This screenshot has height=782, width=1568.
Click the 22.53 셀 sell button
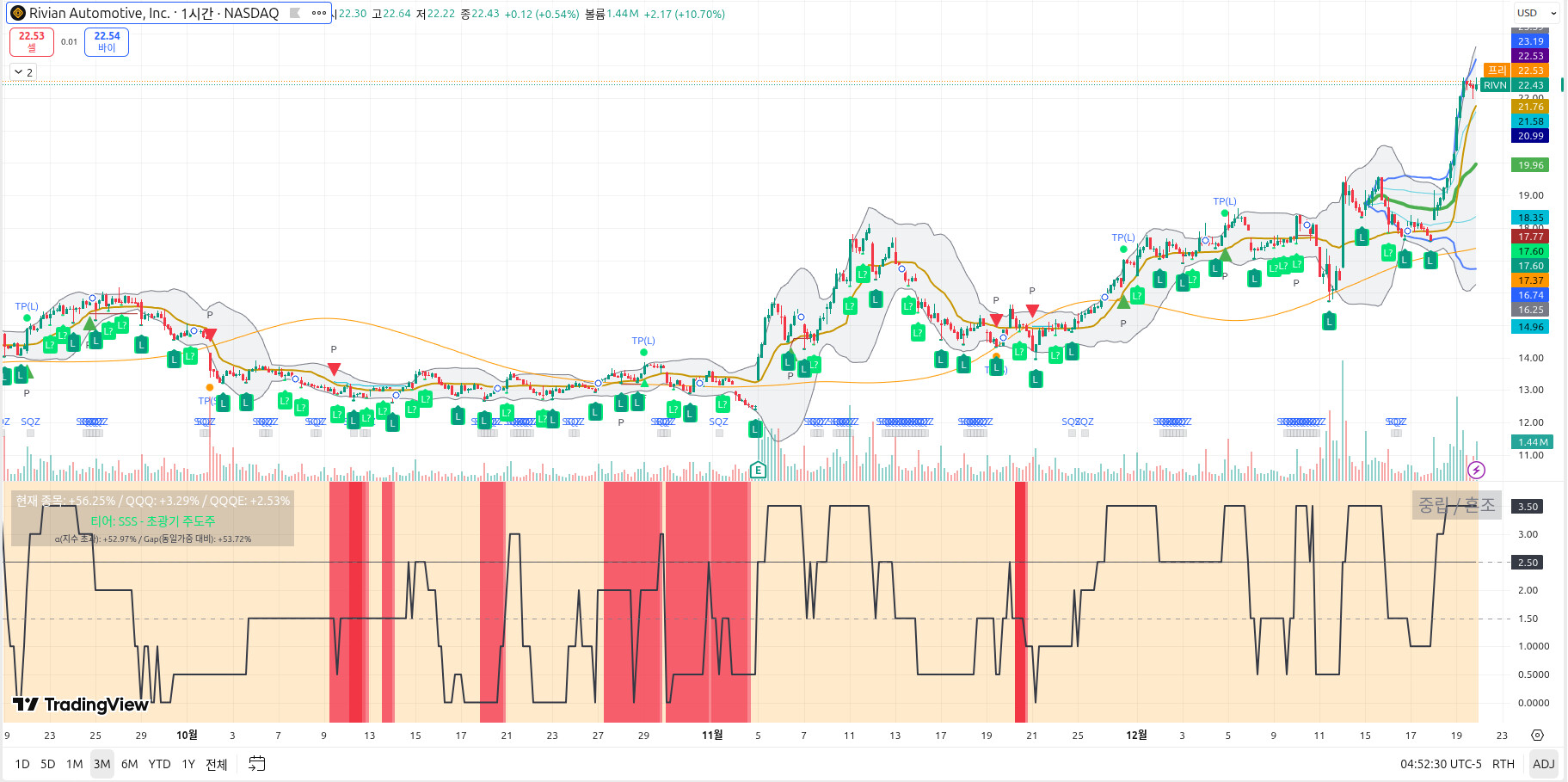point(32,41)
